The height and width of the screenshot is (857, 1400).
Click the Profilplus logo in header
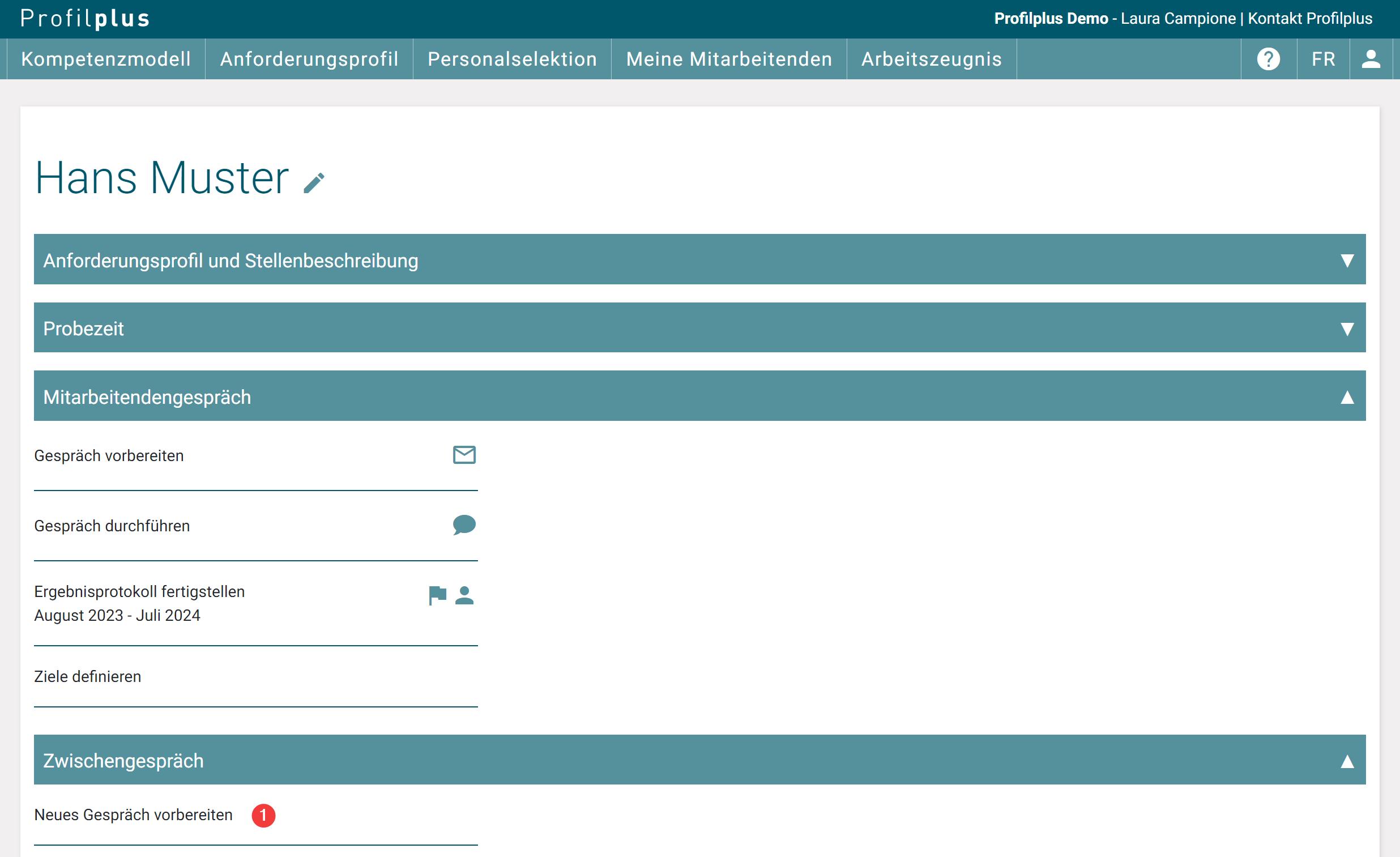click(x=85, y=19)
